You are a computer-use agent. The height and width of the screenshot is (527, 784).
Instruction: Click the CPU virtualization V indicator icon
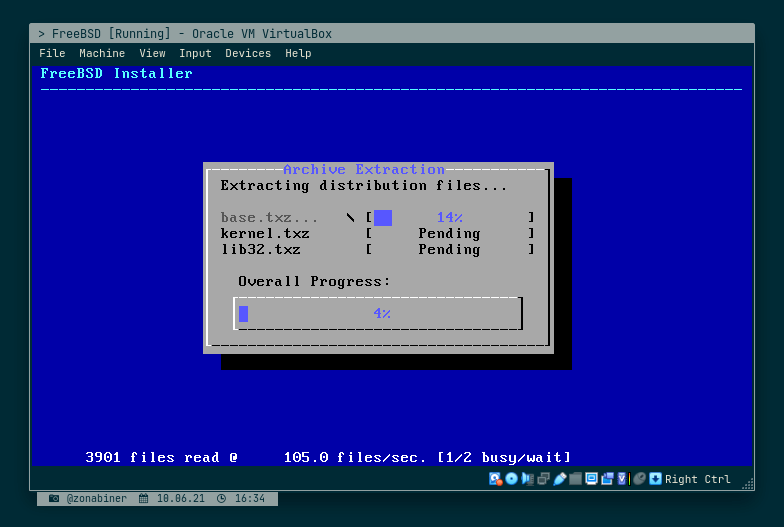624,479
